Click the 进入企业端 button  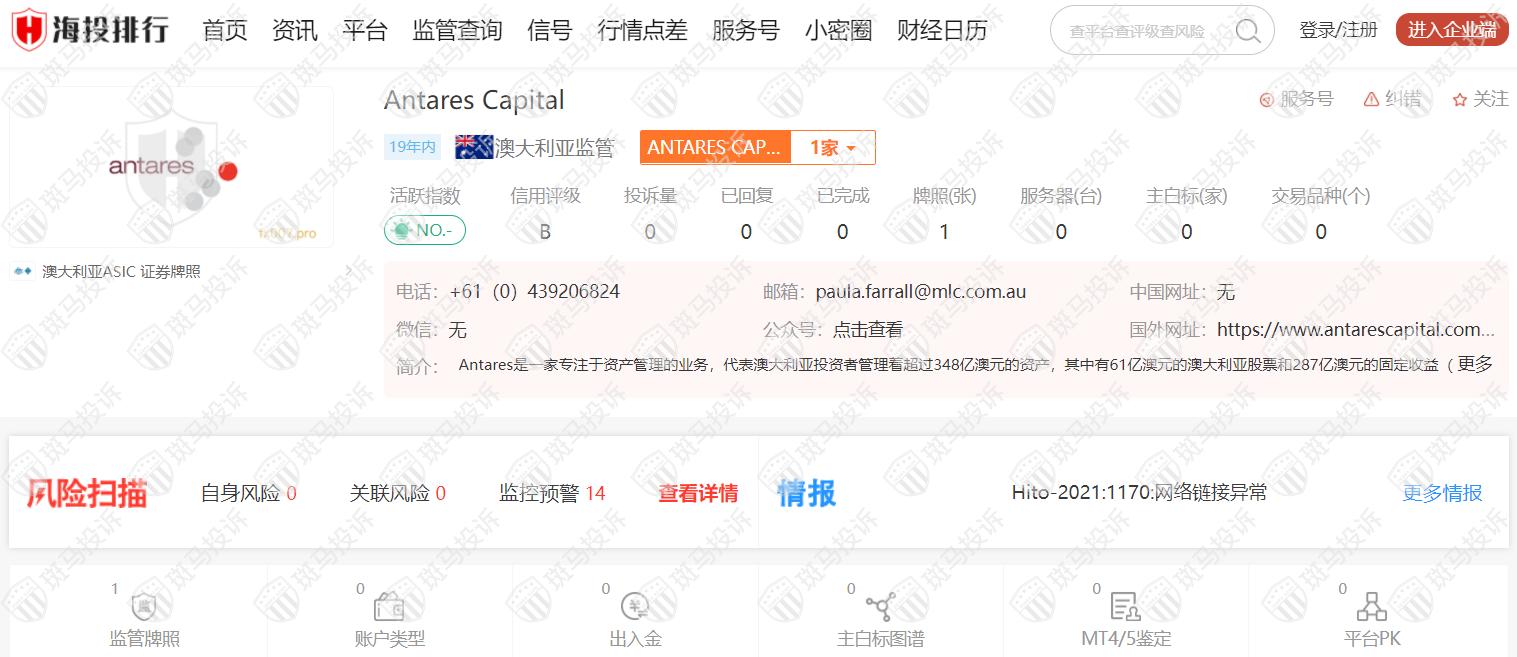coord(1451,30)
